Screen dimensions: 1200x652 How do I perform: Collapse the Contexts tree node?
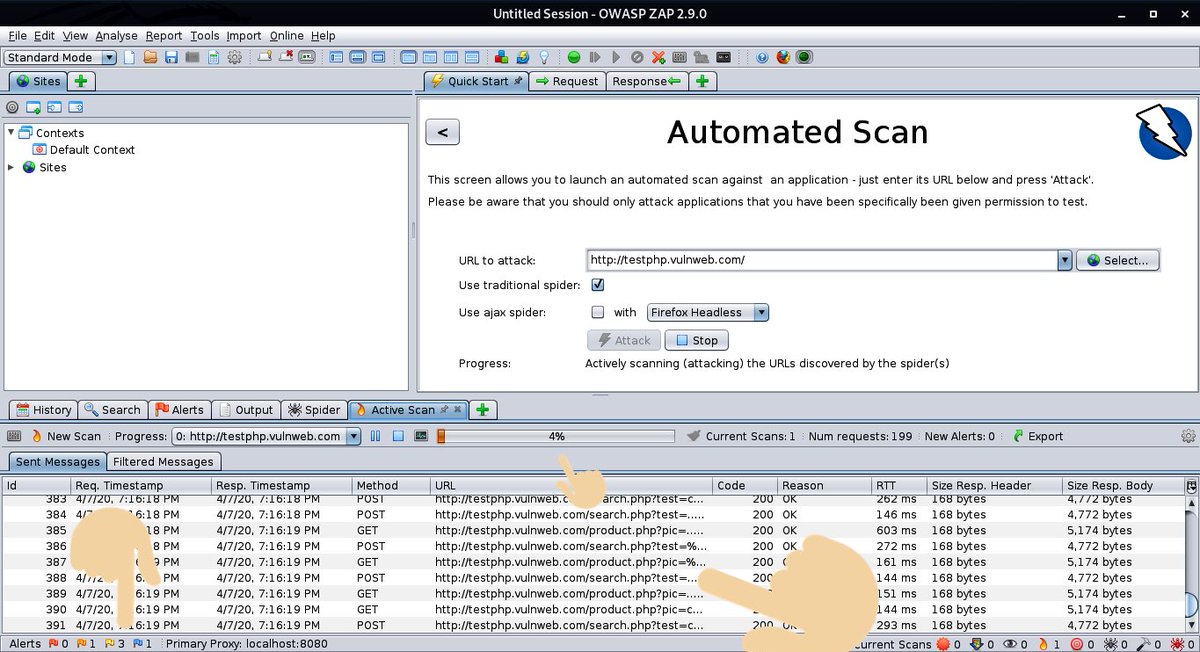[x=12, y=132]
